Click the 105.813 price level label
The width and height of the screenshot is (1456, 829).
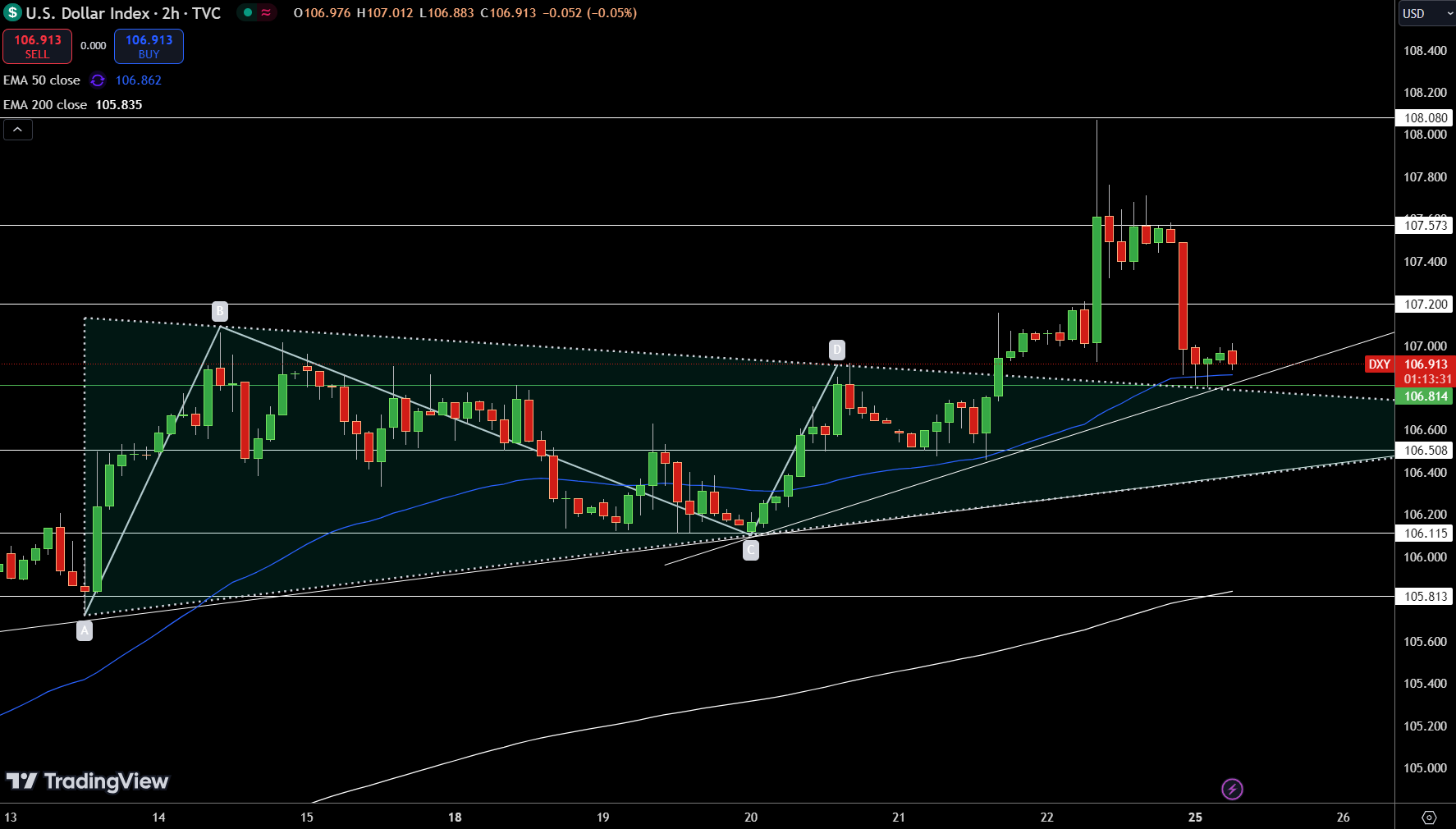1425,597
